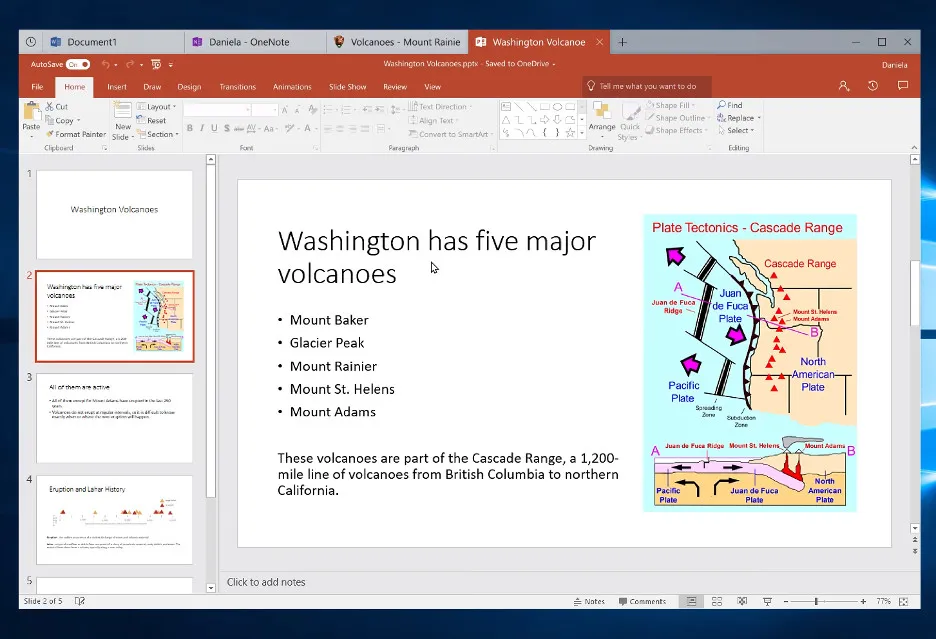Screen dimensions: 936x639
Task: Click the Undo arrow icon
Action: coord(106,64)
